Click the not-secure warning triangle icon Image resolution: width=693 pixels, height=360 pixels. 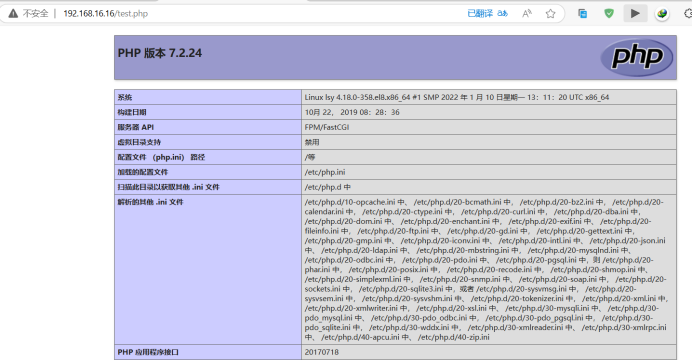13,14
